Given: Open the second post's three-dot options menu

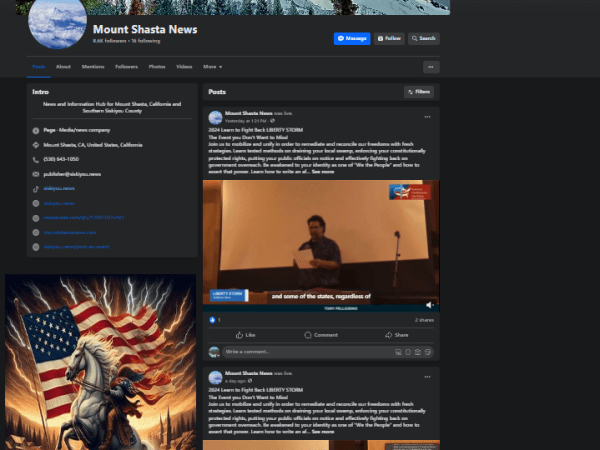Looking at the screenshot, I should tap(427, 377).
